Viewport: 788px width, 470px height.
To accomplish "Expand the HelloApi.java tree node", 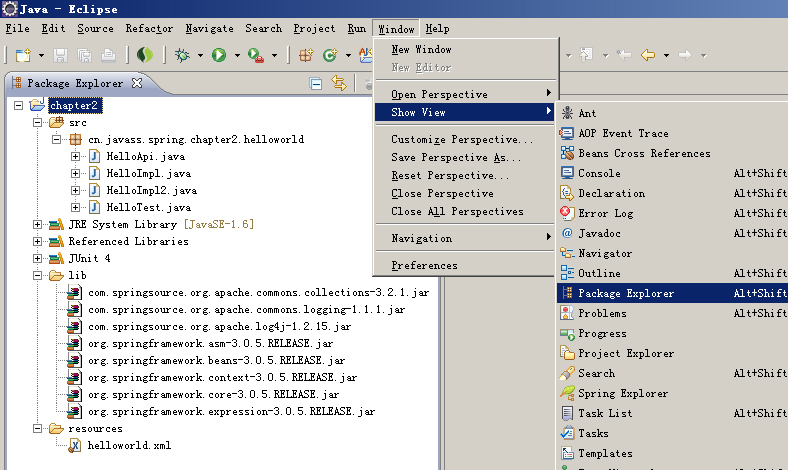I will point(76,157).
